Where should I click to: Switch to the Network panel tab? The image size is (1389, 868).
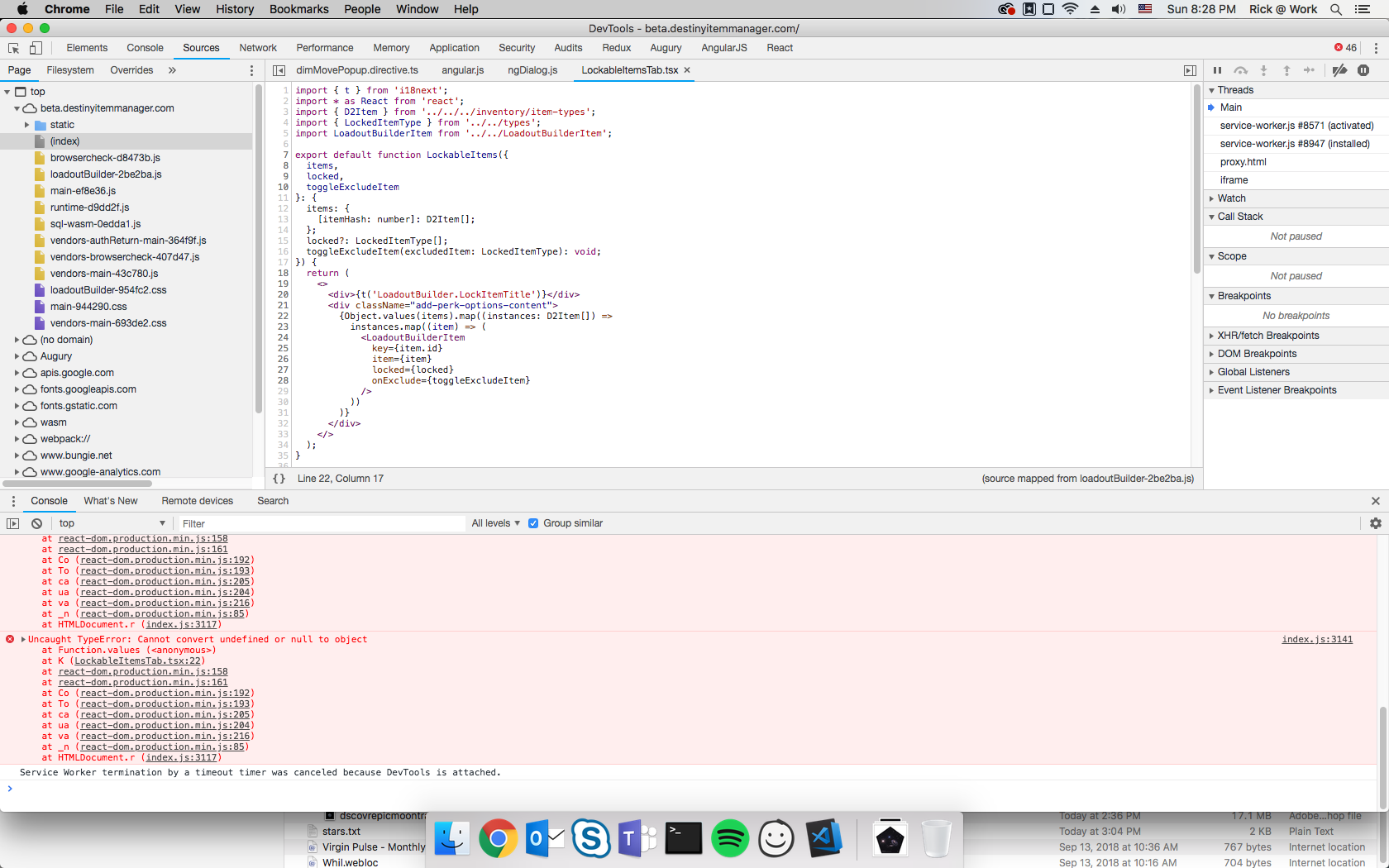pos(258,48)
